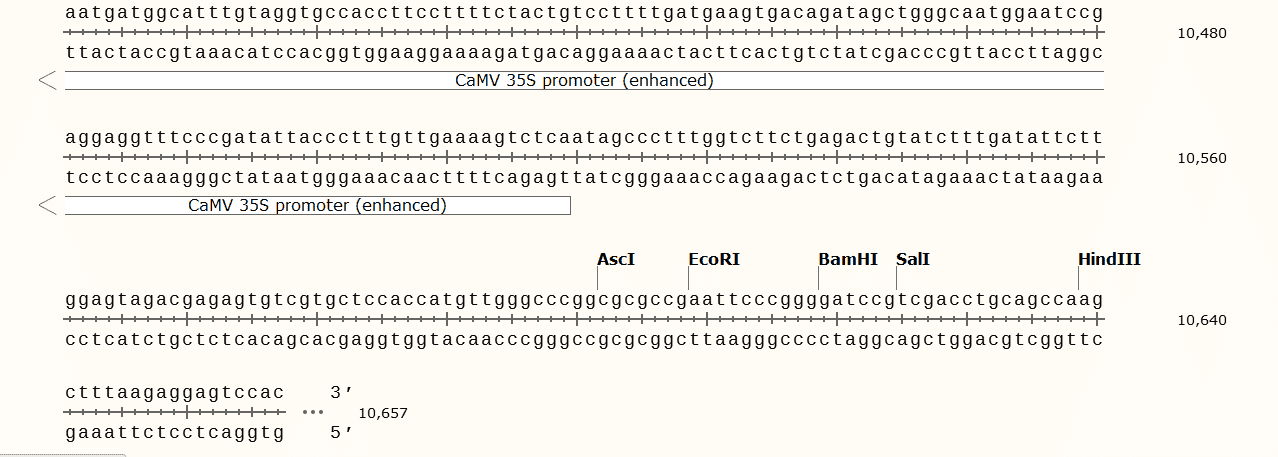The width and height of the screenshot is (1278, 457).
Task: Click the second-row promoter direction arrowhead
Action: click(x=47, y=206)
